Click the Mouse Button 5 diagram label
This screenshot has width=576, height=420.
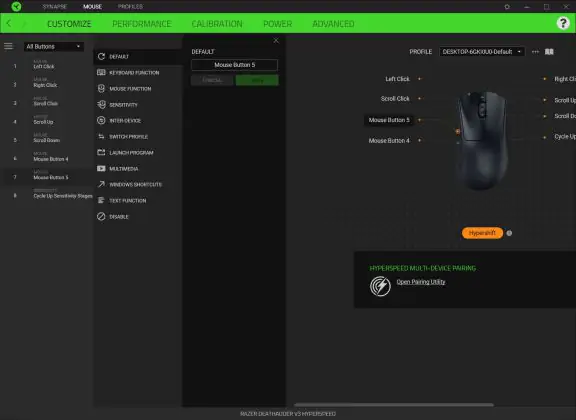tap(389, 120)
